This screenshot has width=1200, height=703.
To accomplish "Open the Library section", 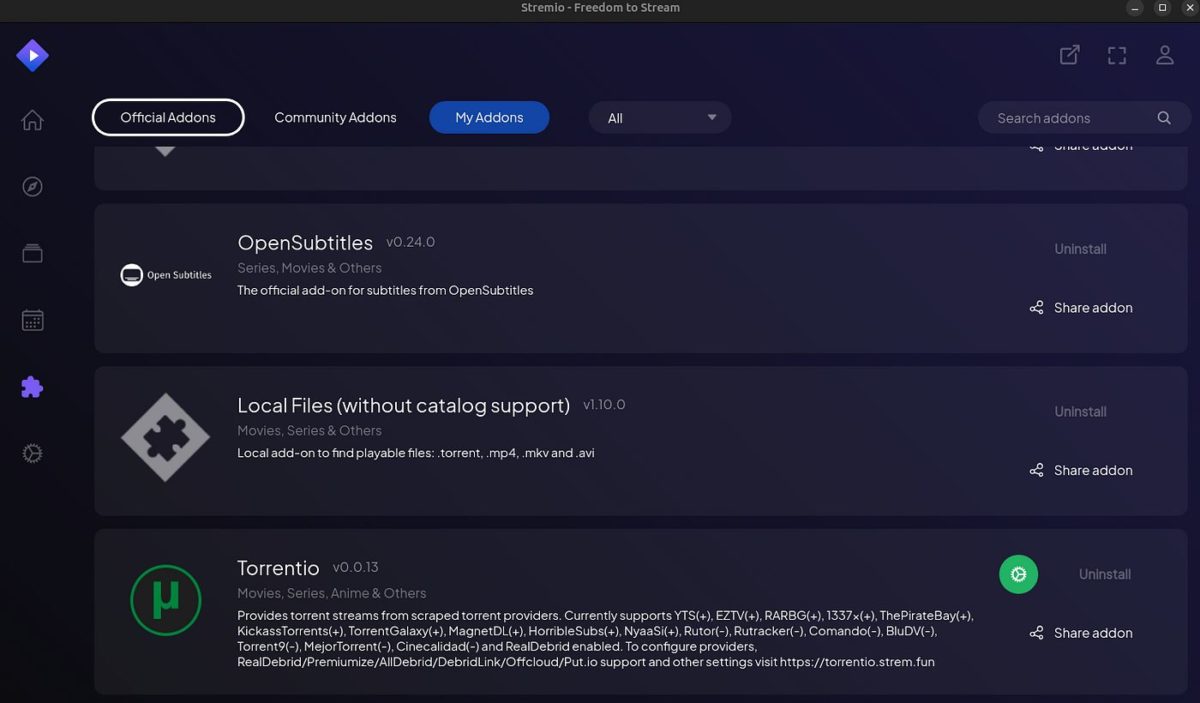I will 32,253.
